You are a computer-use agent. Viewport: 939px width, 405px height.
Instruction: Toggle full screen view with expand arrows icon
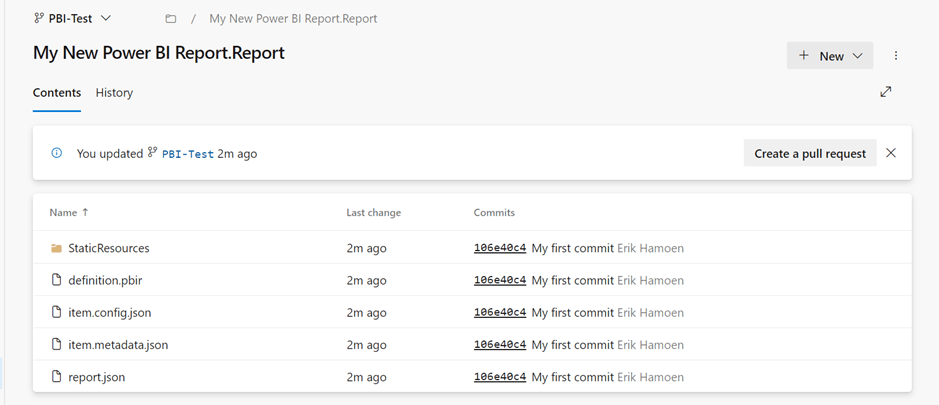click(x=886, y=92)
